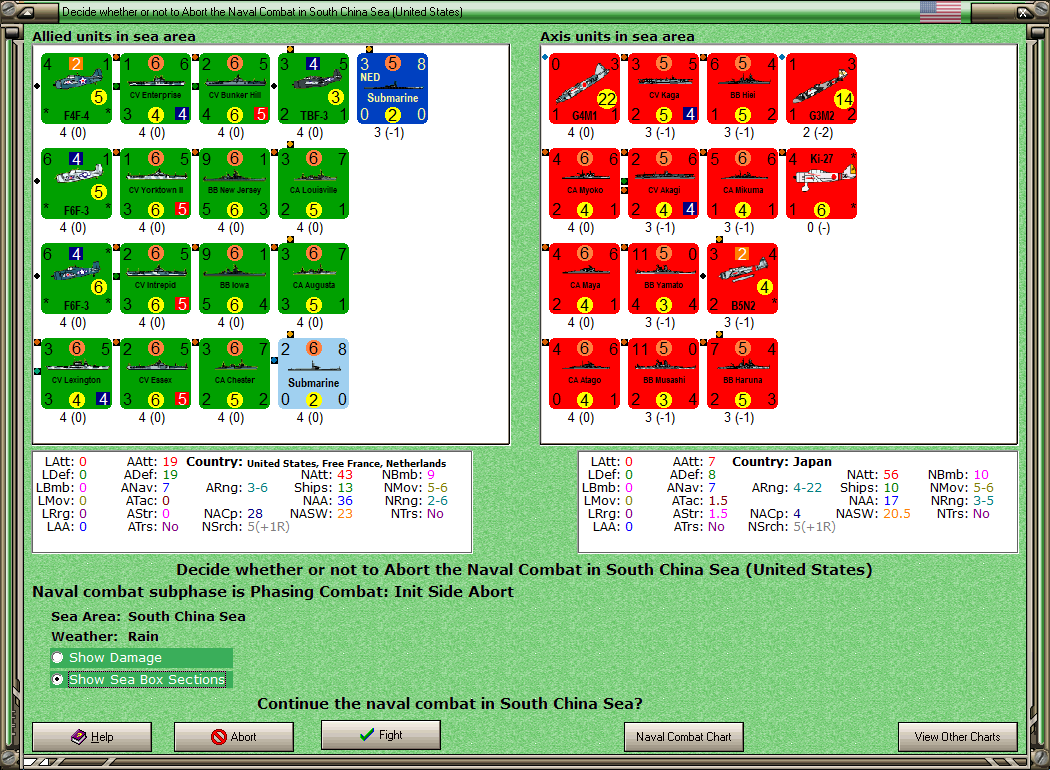Screen dimensions: 1050x770
Task: Select the CV Essex carrier counter
Action: coord(155,374)
